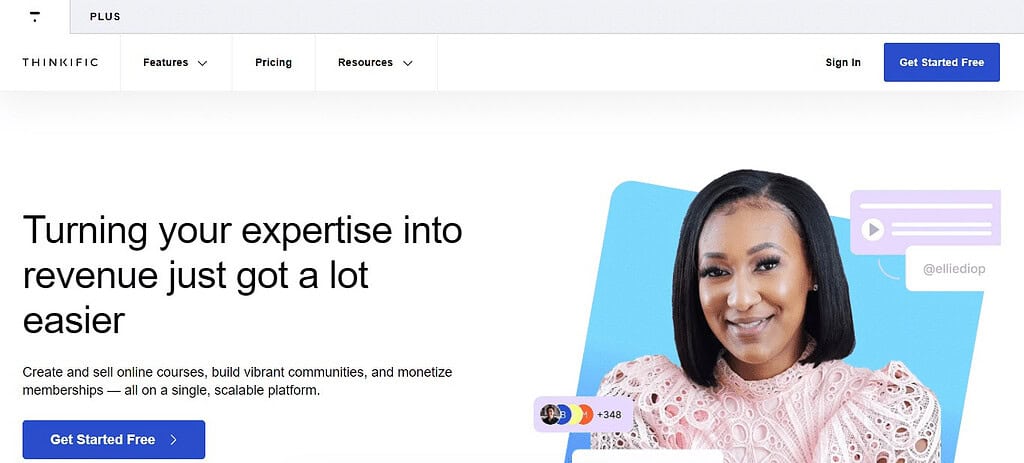Click the THINKIFIC wordmark logo
The image size is (1024, 463).
[x=60, y=63]
